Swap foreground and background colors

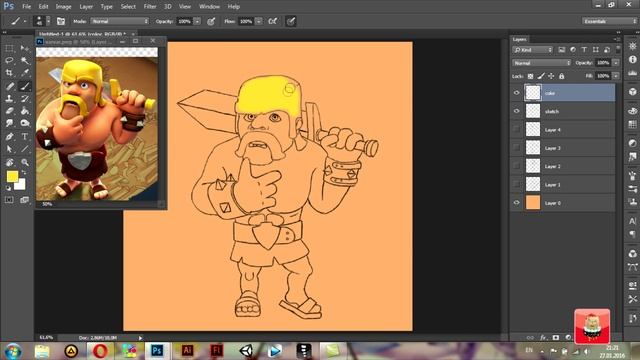24,173
